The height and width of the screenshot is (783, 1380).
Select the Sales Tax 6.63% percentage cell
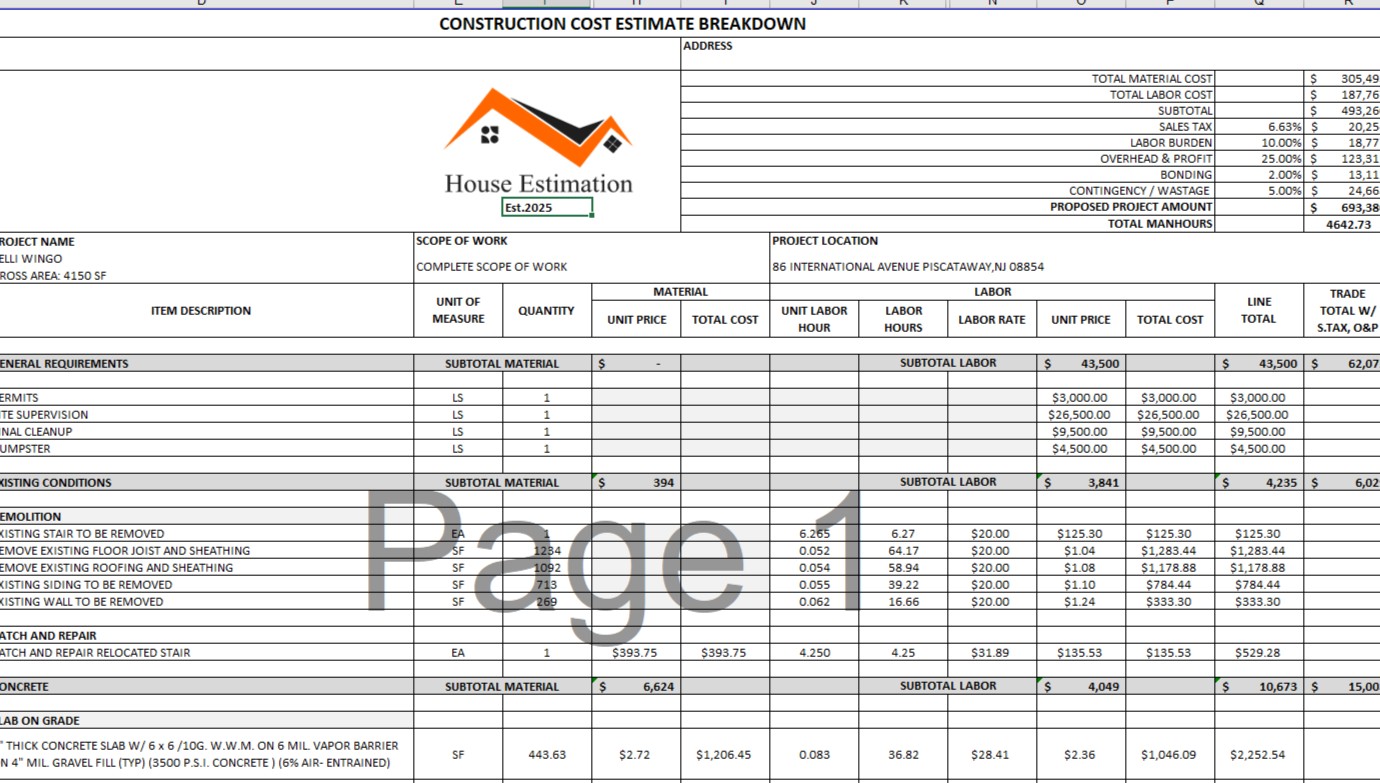pyautogui.click(x=1259, y=127)
